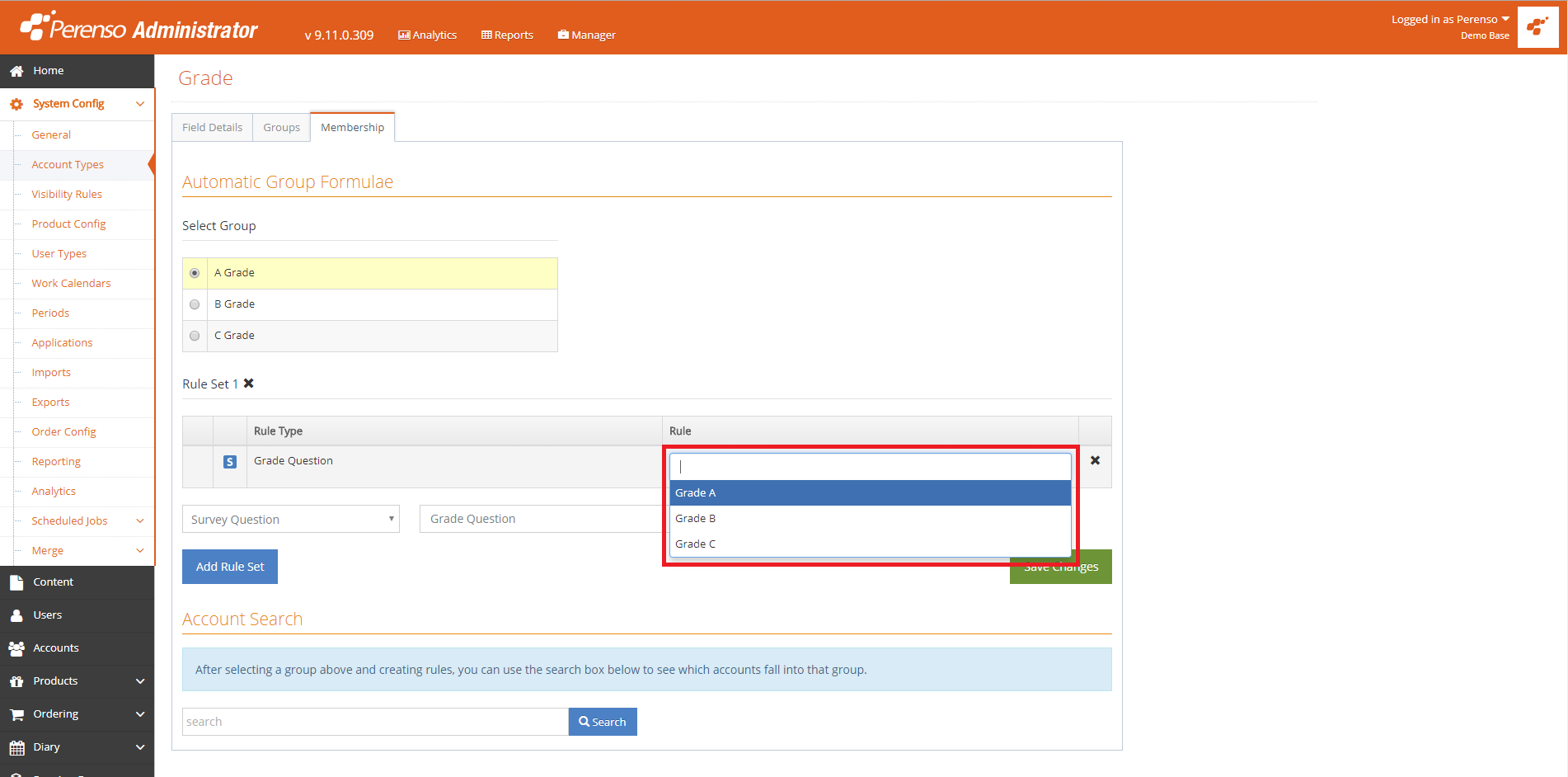
Task: Click the Diary calendar icon
Action: click(x=16, y=747)
